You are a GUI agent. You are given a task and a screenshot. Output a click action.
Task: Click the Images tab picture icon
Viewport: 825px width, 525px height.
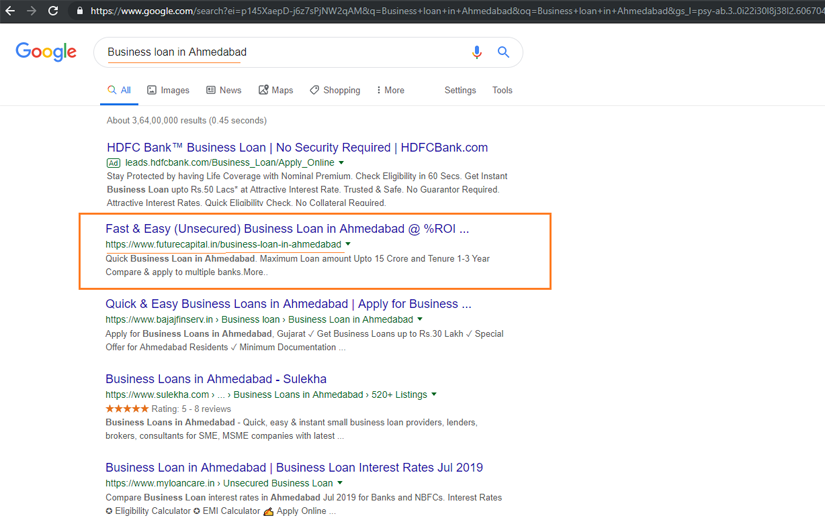152,90
